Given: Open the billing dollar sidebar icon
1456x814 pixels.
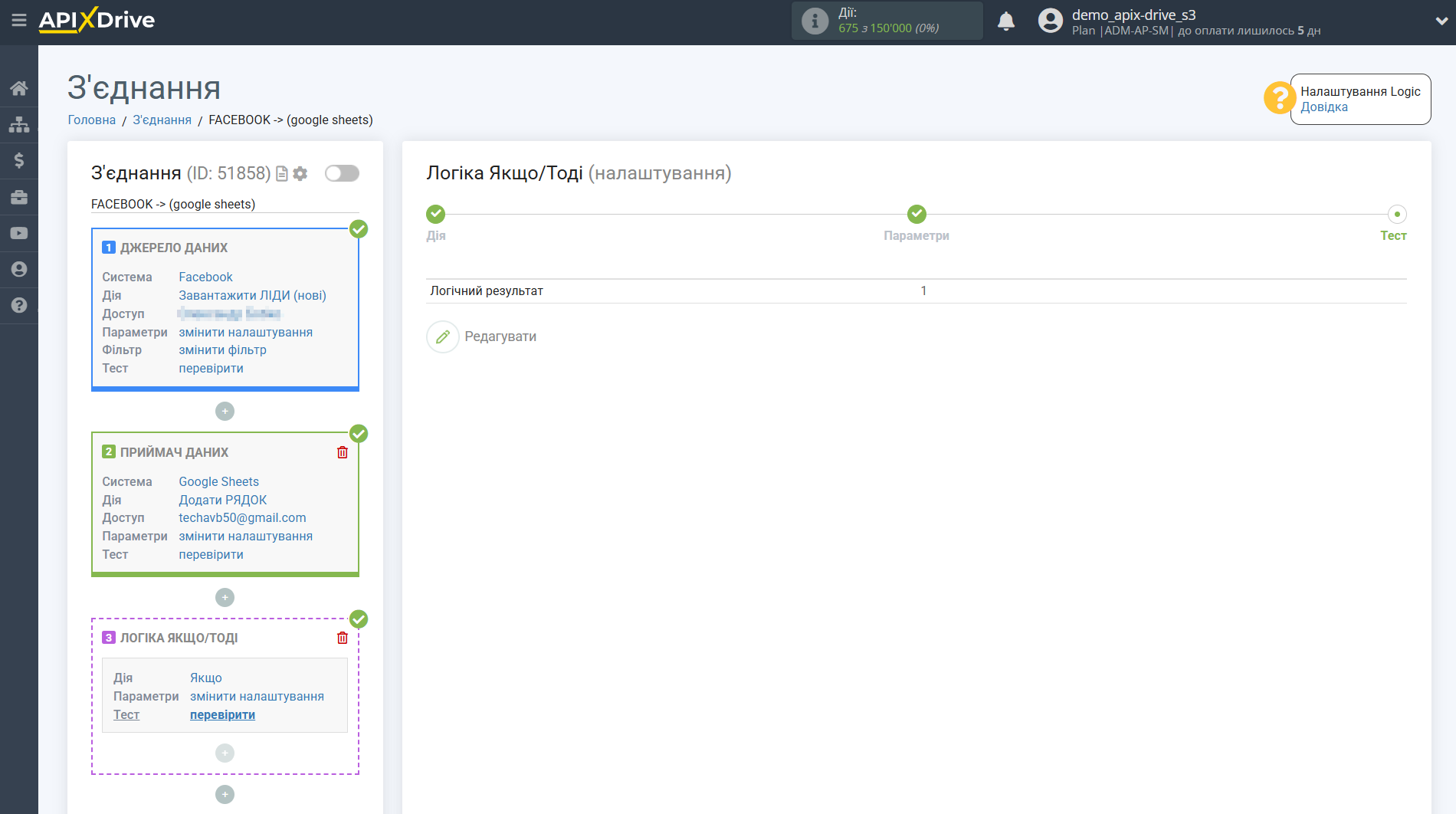Looking at the screenshot, I should point(19,160).
